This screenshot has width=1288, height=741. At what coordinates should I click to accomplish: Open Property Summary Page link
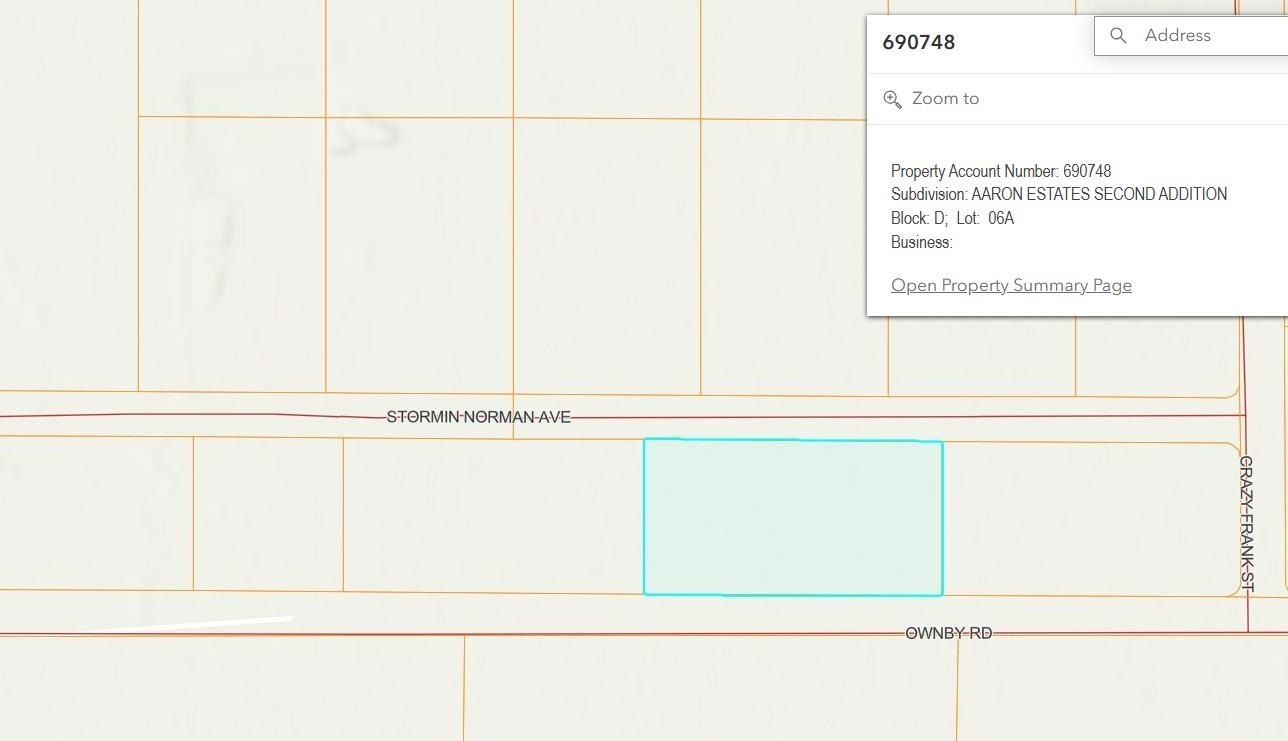pos(1011,286)
